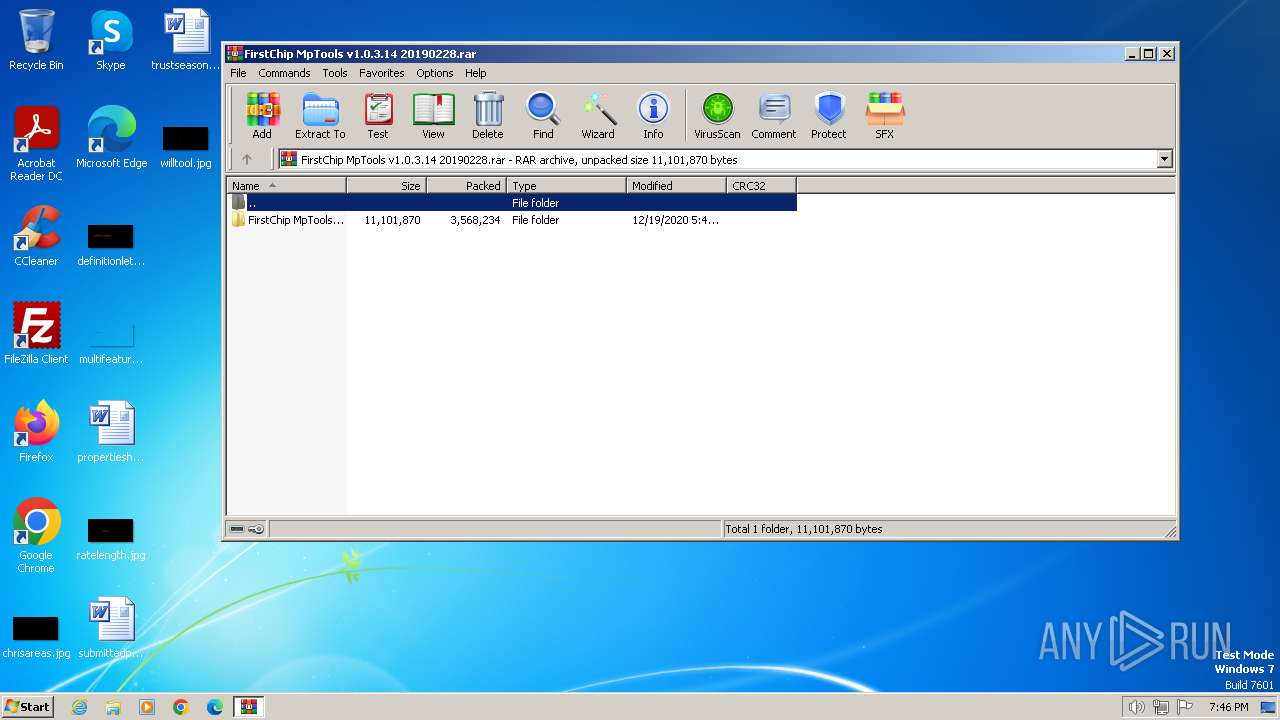
Task: Open the Tools menu
Action: coord(335,73)
